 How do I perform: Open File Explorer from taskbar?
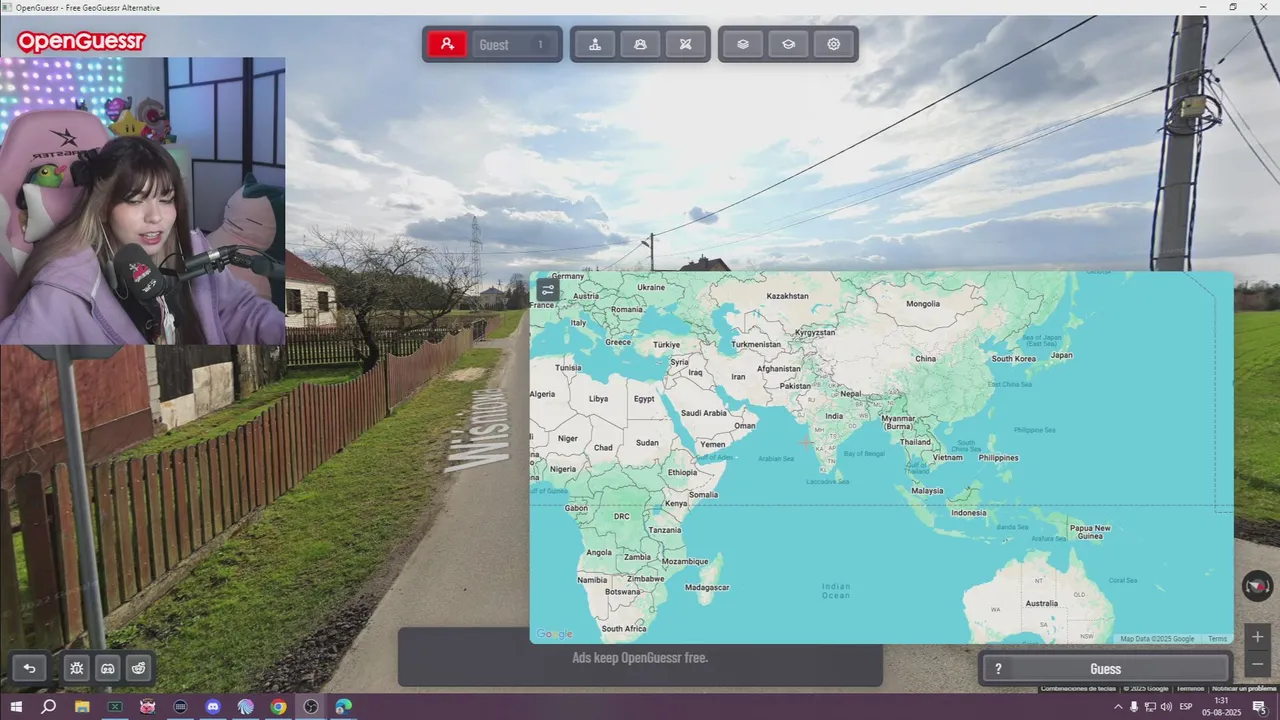pos(82,707)
